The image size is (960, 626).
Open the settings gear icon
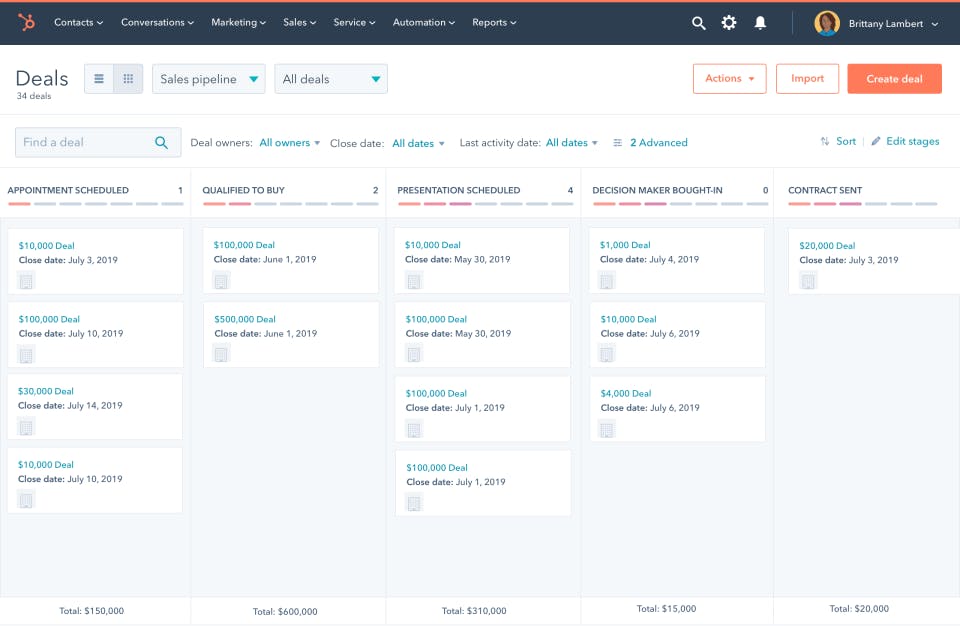click(729, 23)
